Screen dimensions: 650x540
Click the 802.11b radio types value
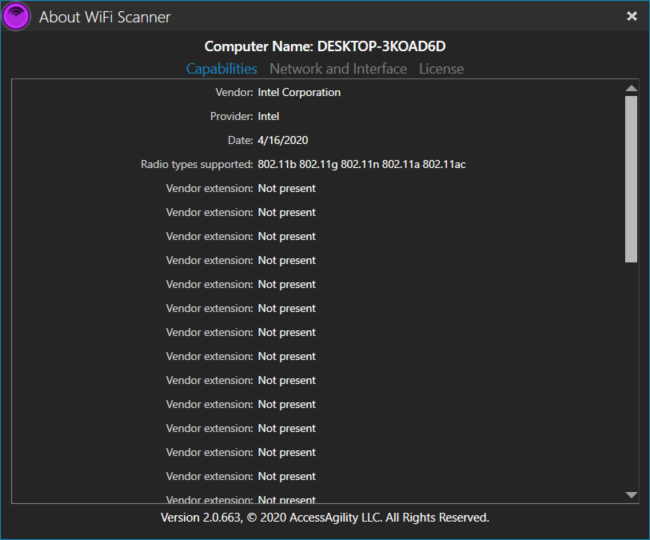(x=361, y=165)
